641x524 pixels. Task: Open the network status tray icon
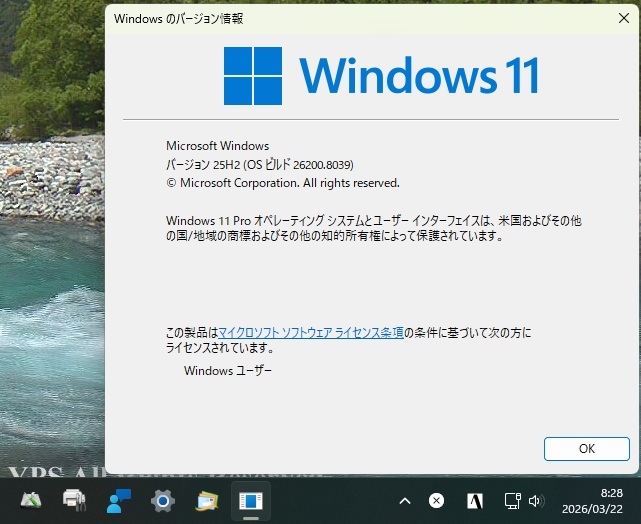pos(513,501)
